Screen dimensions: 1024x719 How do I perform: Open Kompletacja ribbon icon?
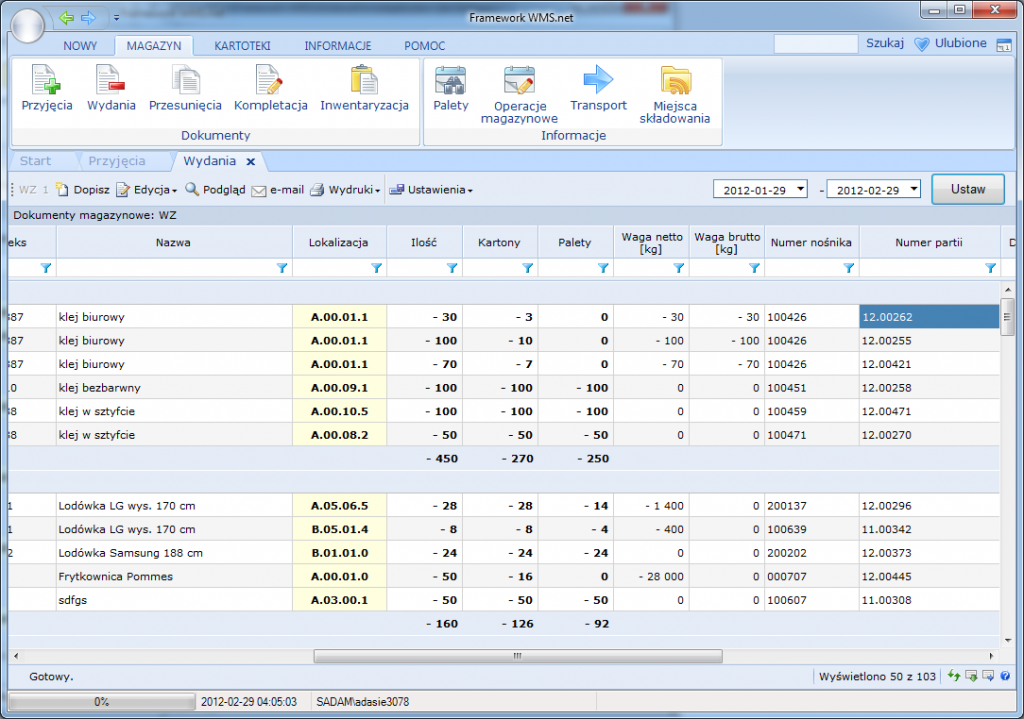[x=270, y=80]
